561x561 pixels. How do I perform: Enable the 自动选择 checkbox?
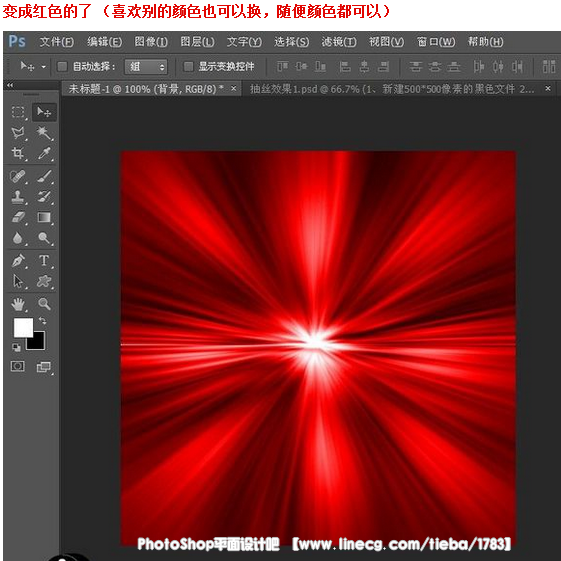coord(62,66)
